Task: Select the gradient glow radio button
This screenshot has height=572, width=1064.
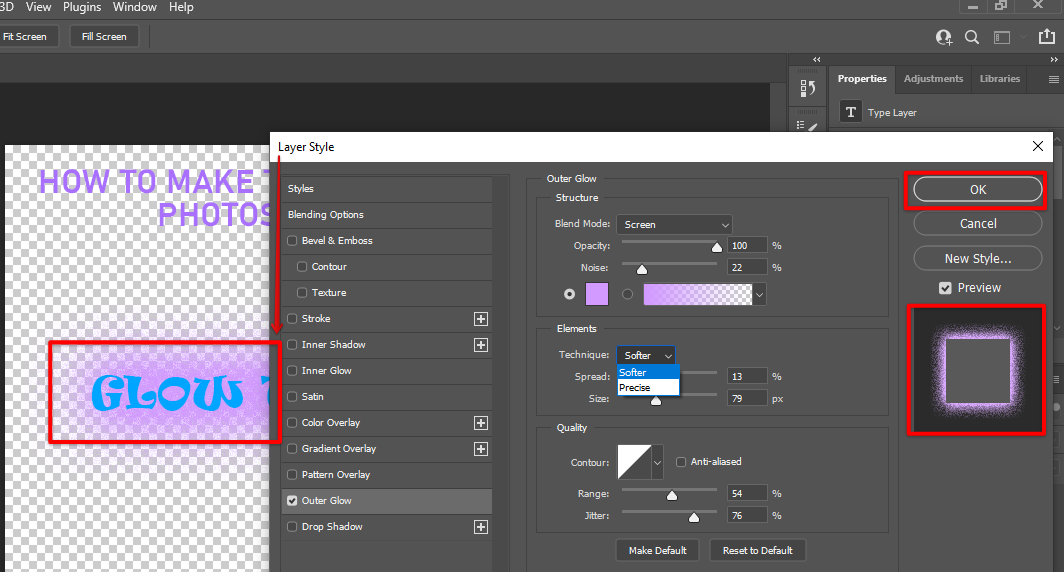Action: point(628,294)
